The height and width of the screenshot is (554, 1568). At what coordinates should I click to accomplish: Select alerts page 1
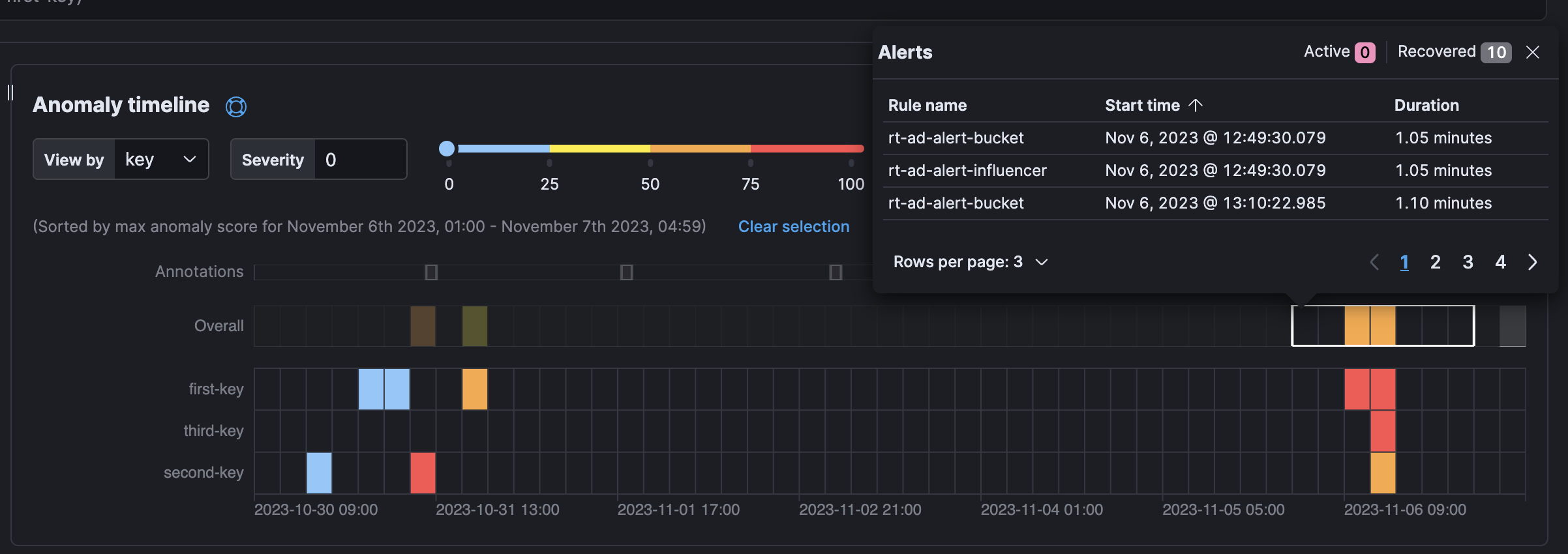pos(1404,262)
